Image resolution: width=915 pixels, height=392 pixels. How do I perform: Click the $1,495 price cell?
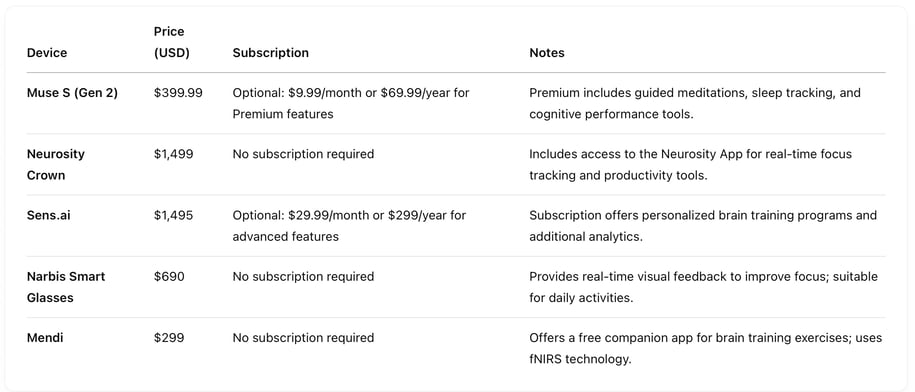[x=173, y=215]
